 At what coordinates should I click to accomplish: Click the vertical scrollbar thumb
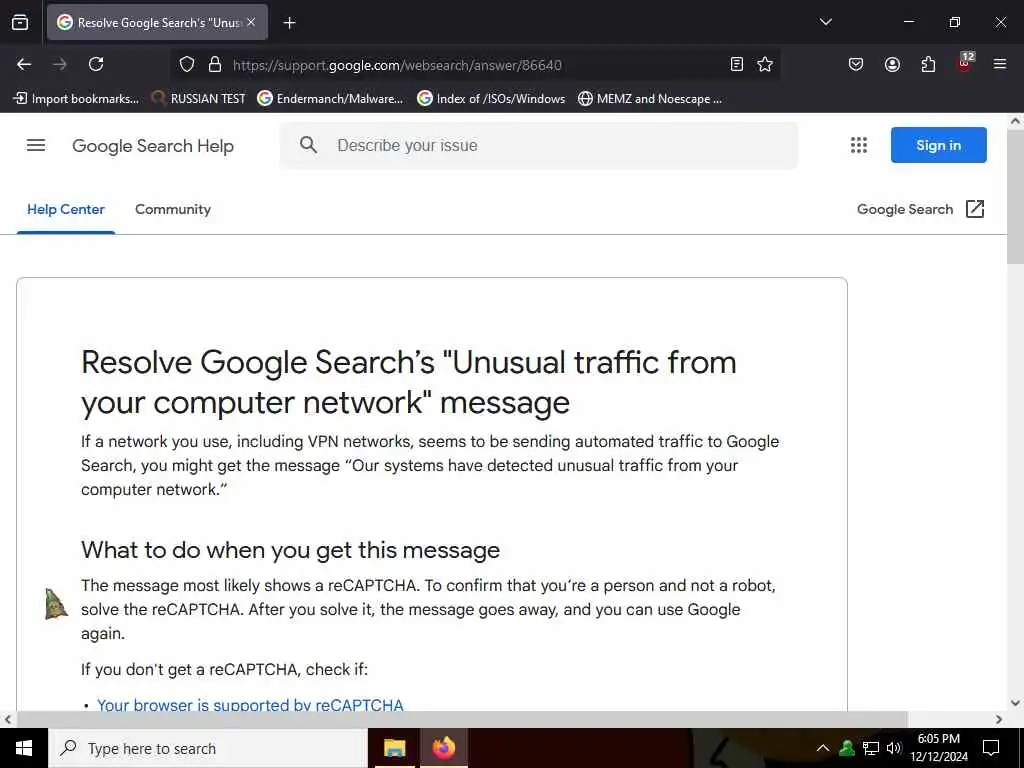(1015, 197)
